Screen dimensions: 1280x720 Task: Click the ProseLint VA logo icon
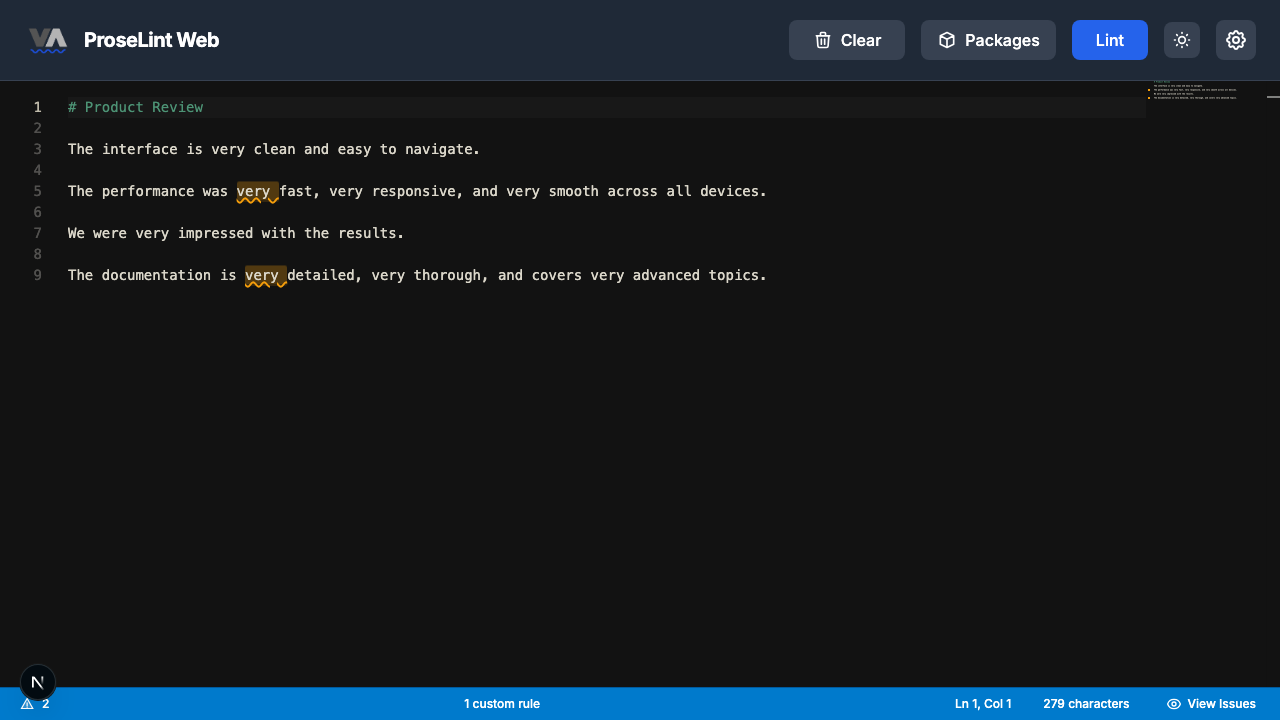click(47, 40)
